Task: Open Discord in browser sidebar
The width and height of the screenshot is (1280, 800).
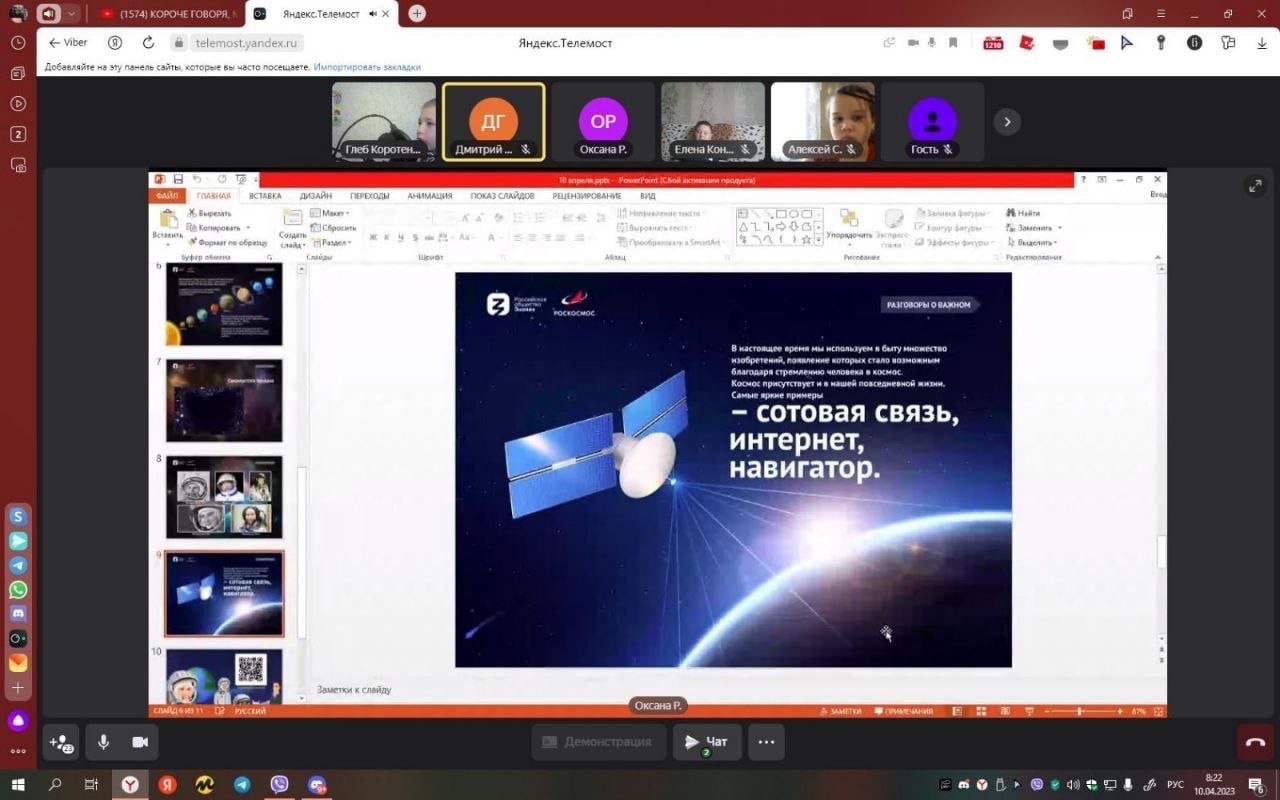Action: coord(18,614)
